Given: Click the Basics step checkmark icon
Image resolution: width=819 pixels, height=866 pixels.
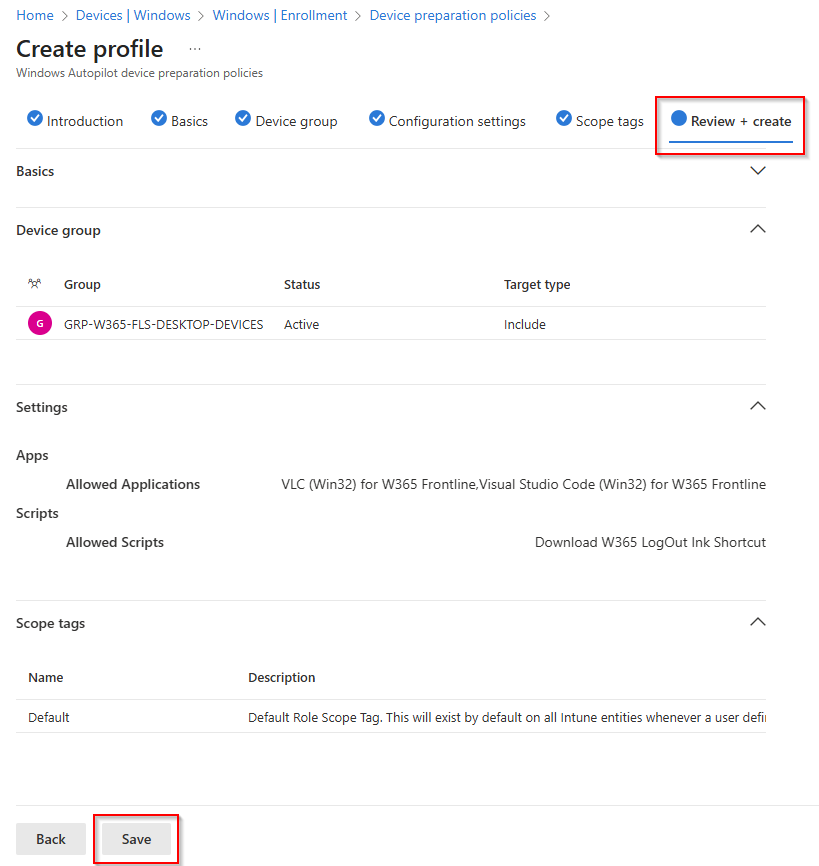Looking at the screenshot, I should pos(159,119).
